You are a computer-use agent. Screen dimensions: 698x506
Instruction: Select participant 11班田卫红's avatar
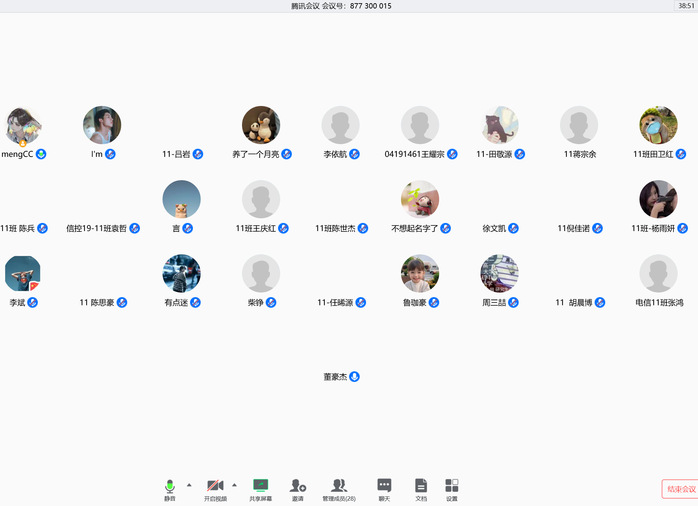pyautogui.click(x=658, y=125)
